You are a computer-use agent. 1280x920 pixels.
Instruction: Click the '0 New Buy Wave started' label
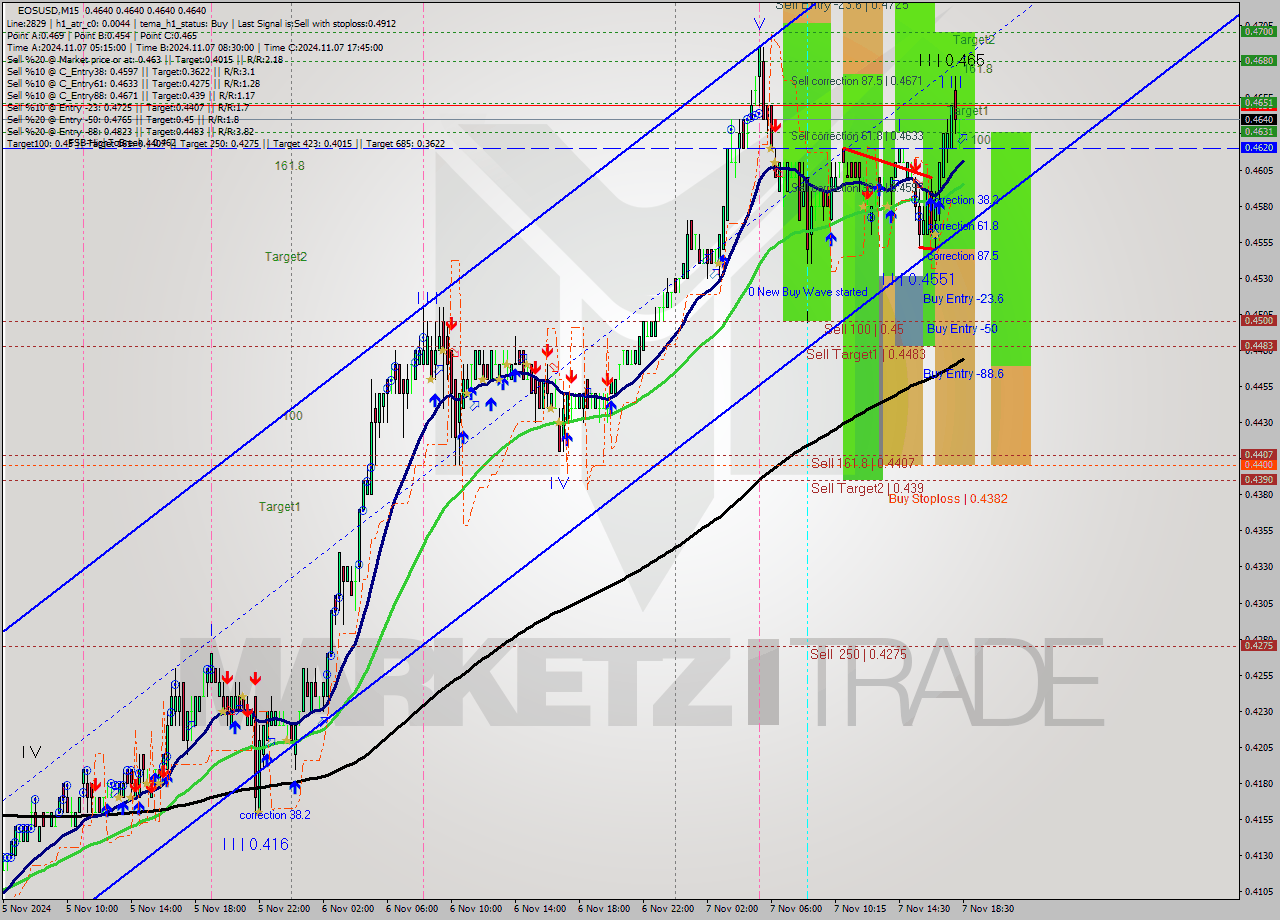[x=808, y=292]
